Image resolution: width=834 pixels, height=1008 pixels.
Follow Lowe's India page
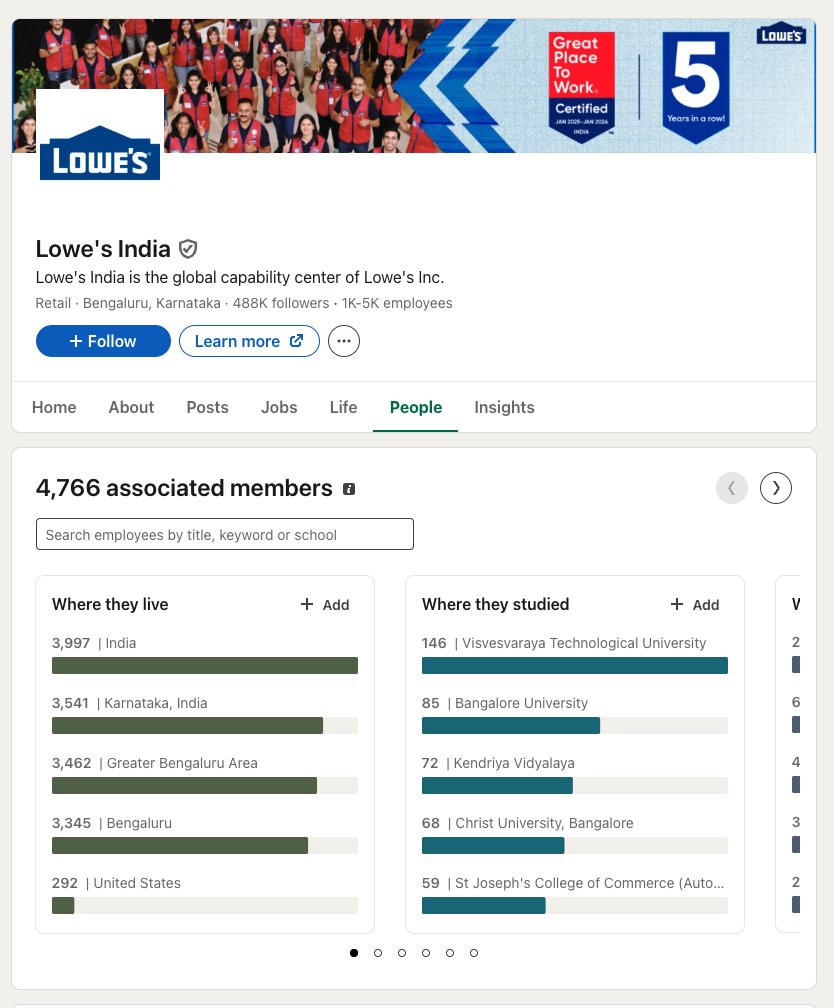tap(103, 341)
